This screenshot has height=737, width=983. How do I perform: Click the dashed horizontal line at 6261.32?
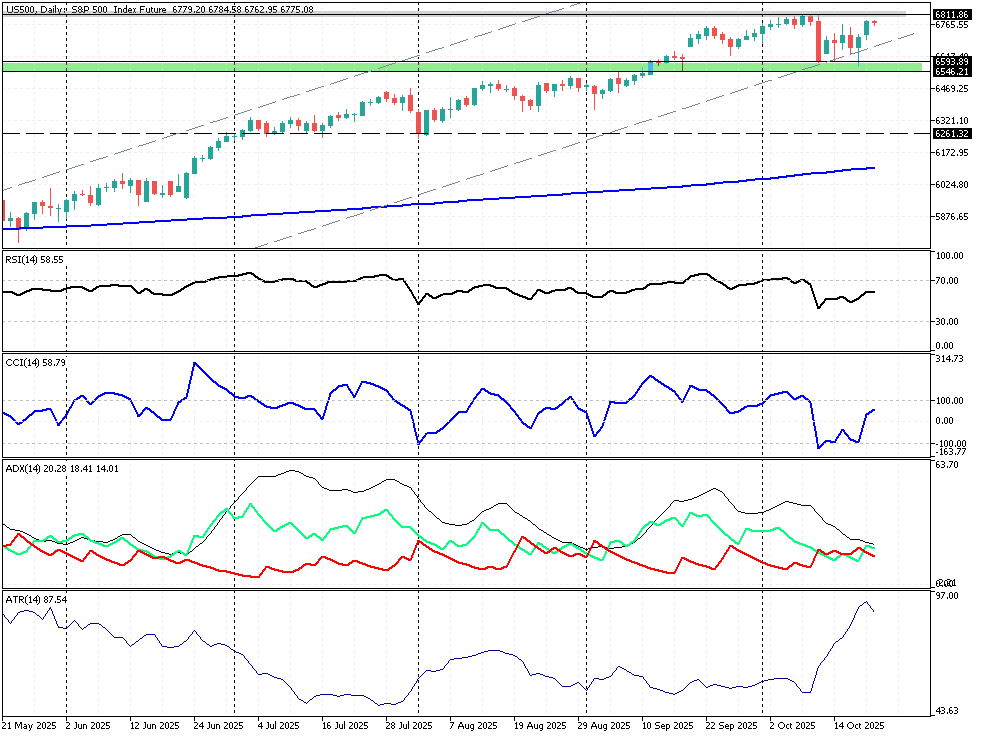pos(500,133)
